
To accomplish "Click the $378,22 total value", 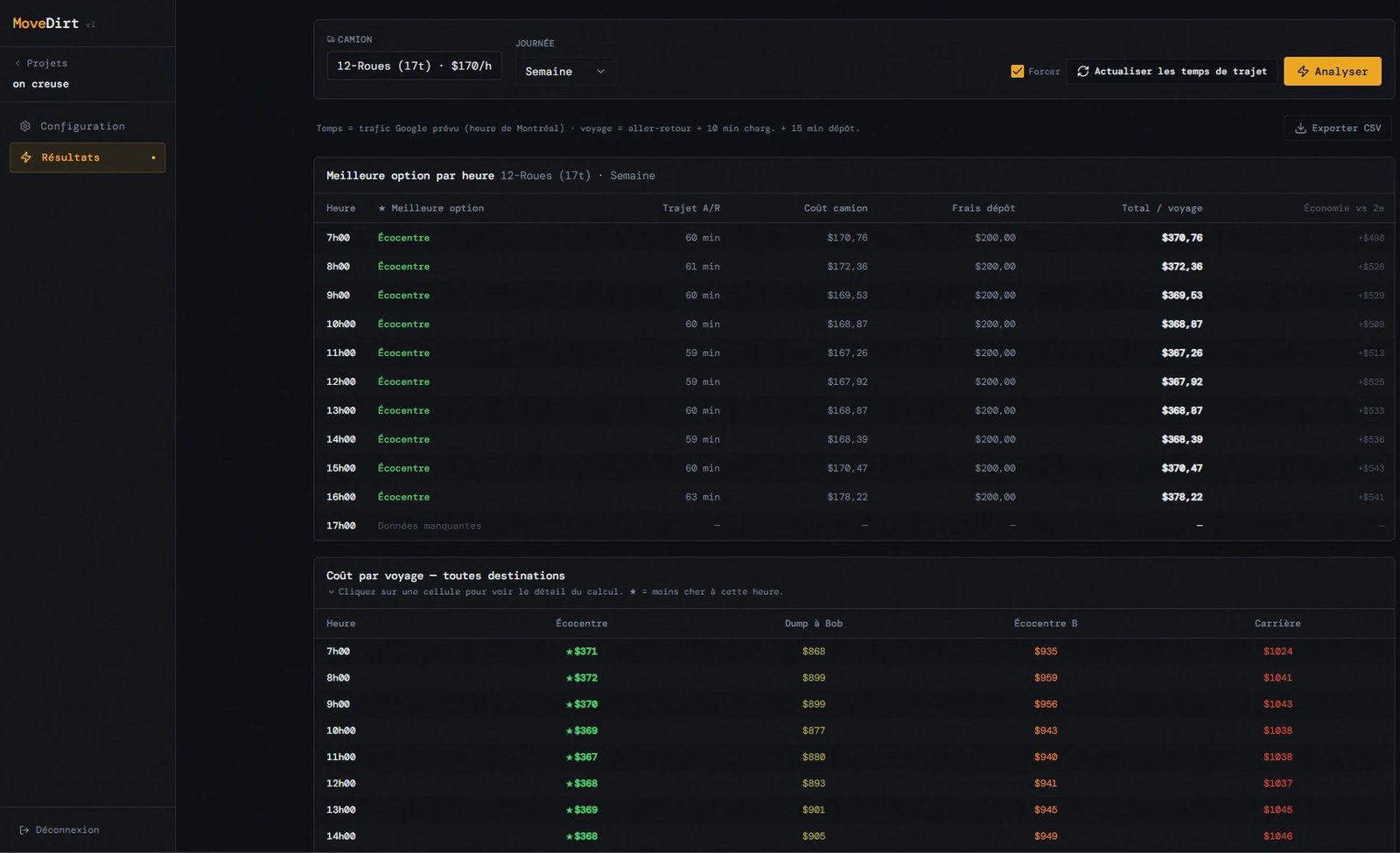I will tap(1182, 497).
